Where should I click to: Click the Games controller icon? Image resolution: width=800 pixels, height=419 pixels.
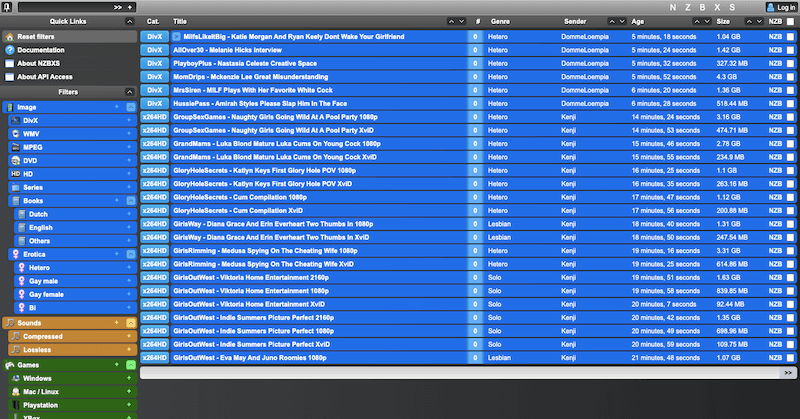(x=9, y=365)
